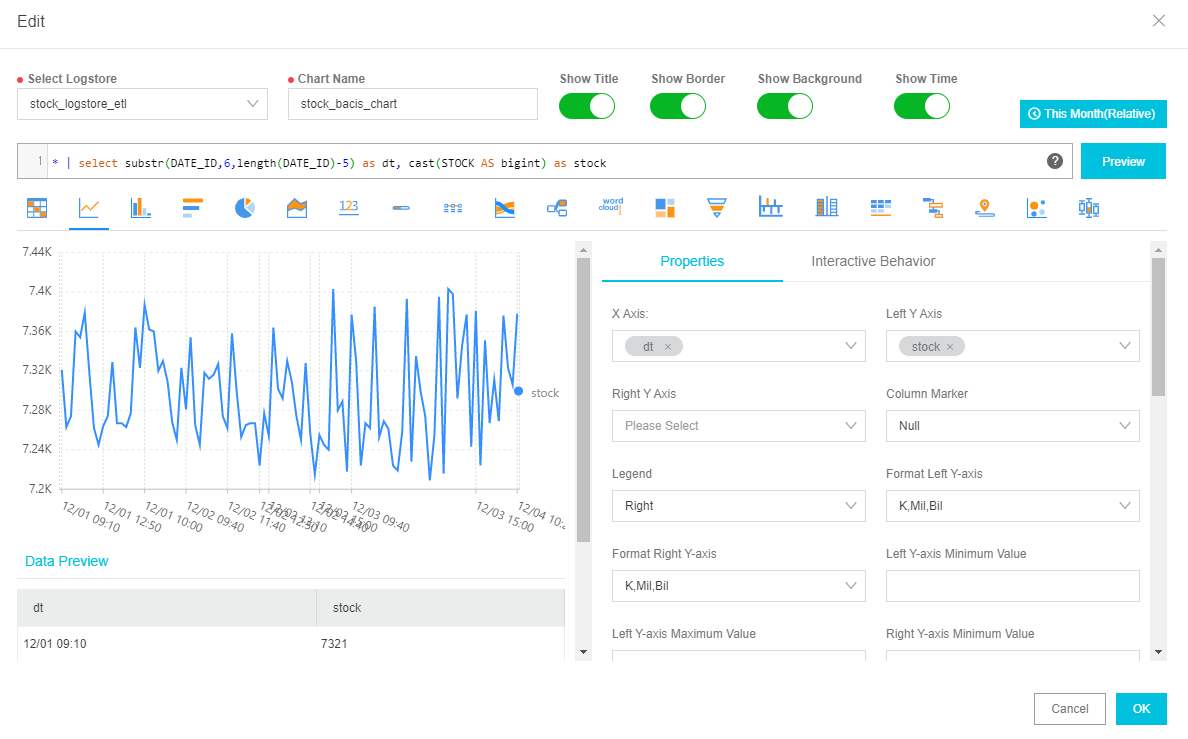Select the double-column building chart icon

(x=827, y=207)
